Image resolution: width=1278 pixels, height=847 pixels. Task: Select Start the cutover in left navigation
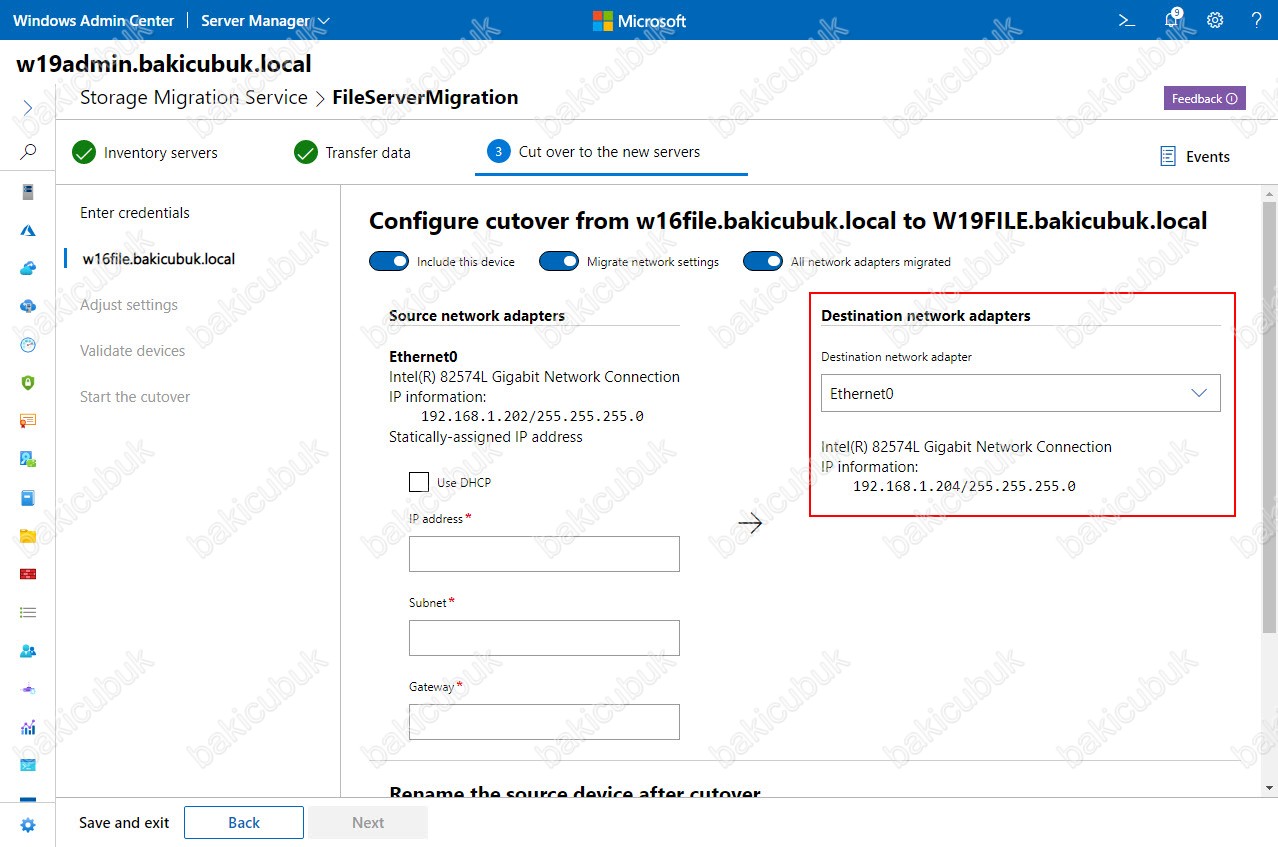pos(135,397)
